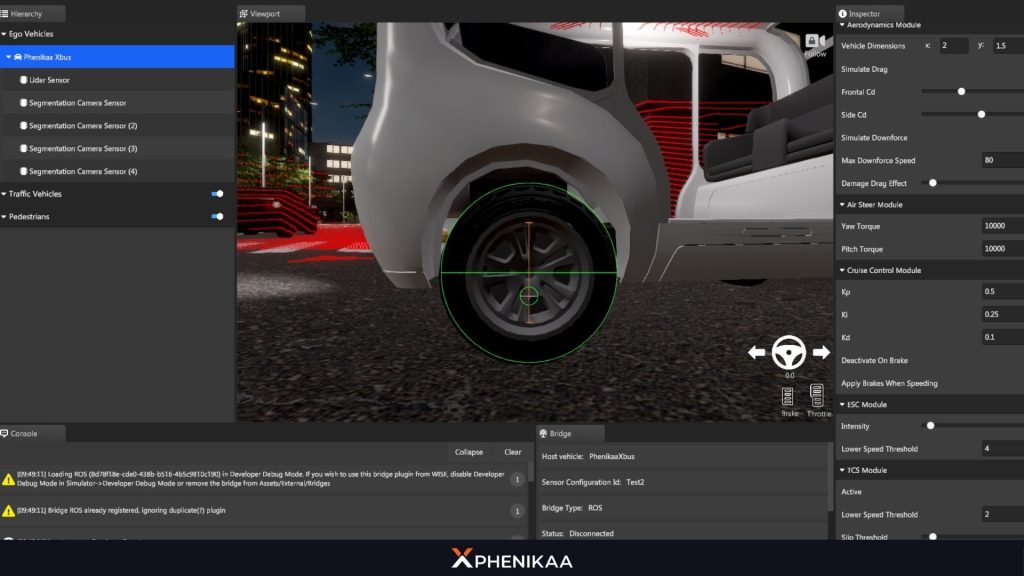Click the Max Downforce Speed field

1002,160
